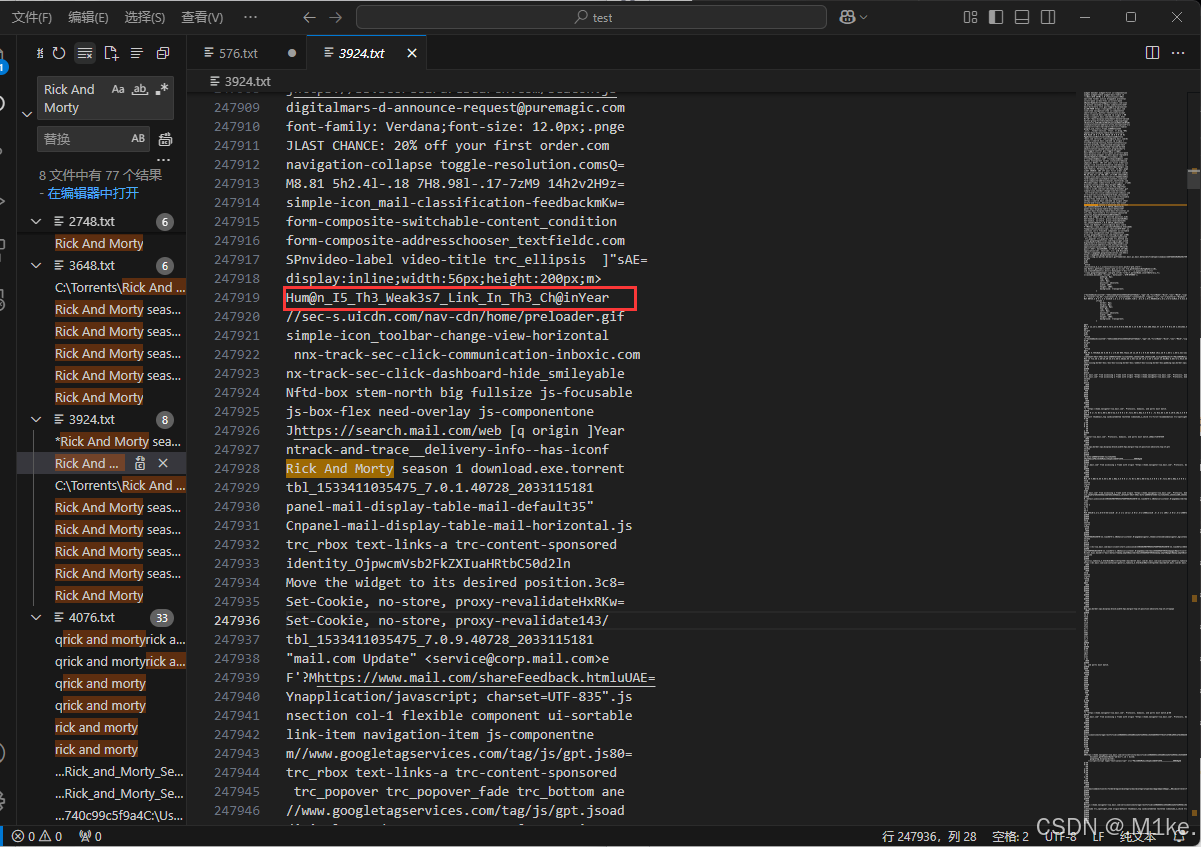Refresh the search results
This screenshot has width=1201, height=847.
(59, 53)
